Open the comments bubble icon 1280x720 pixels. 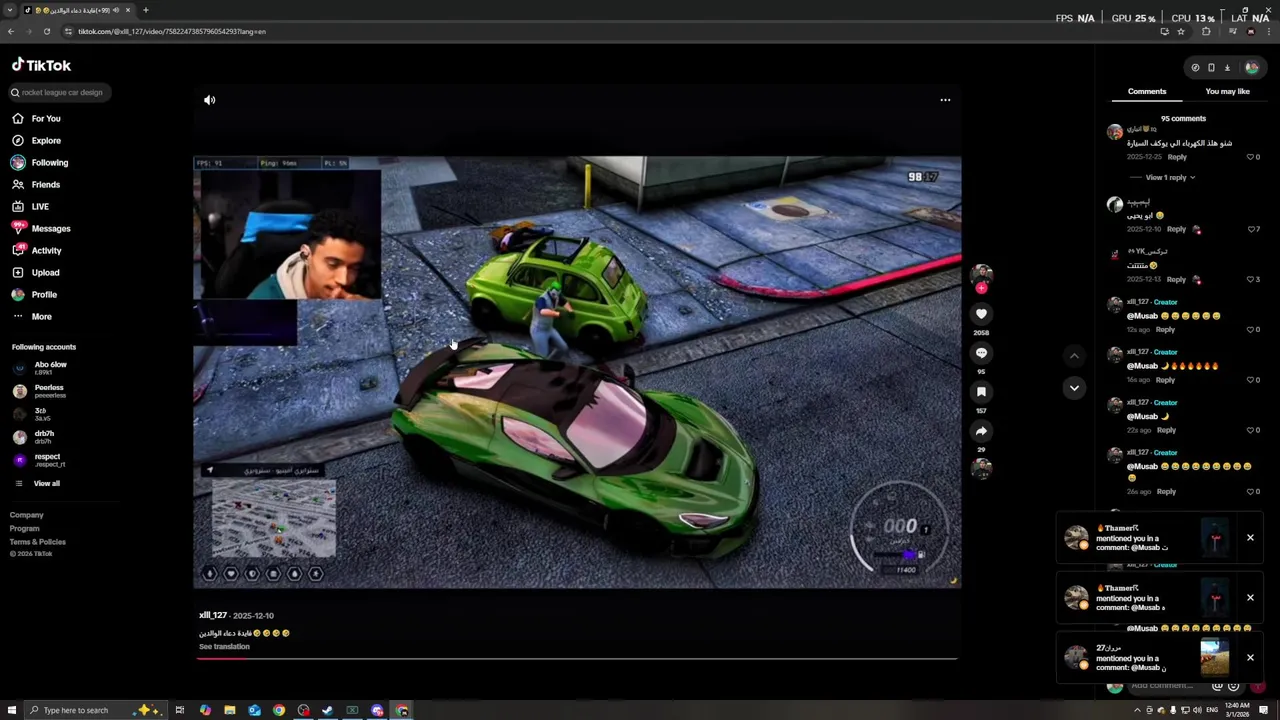[x=981, y=353]
